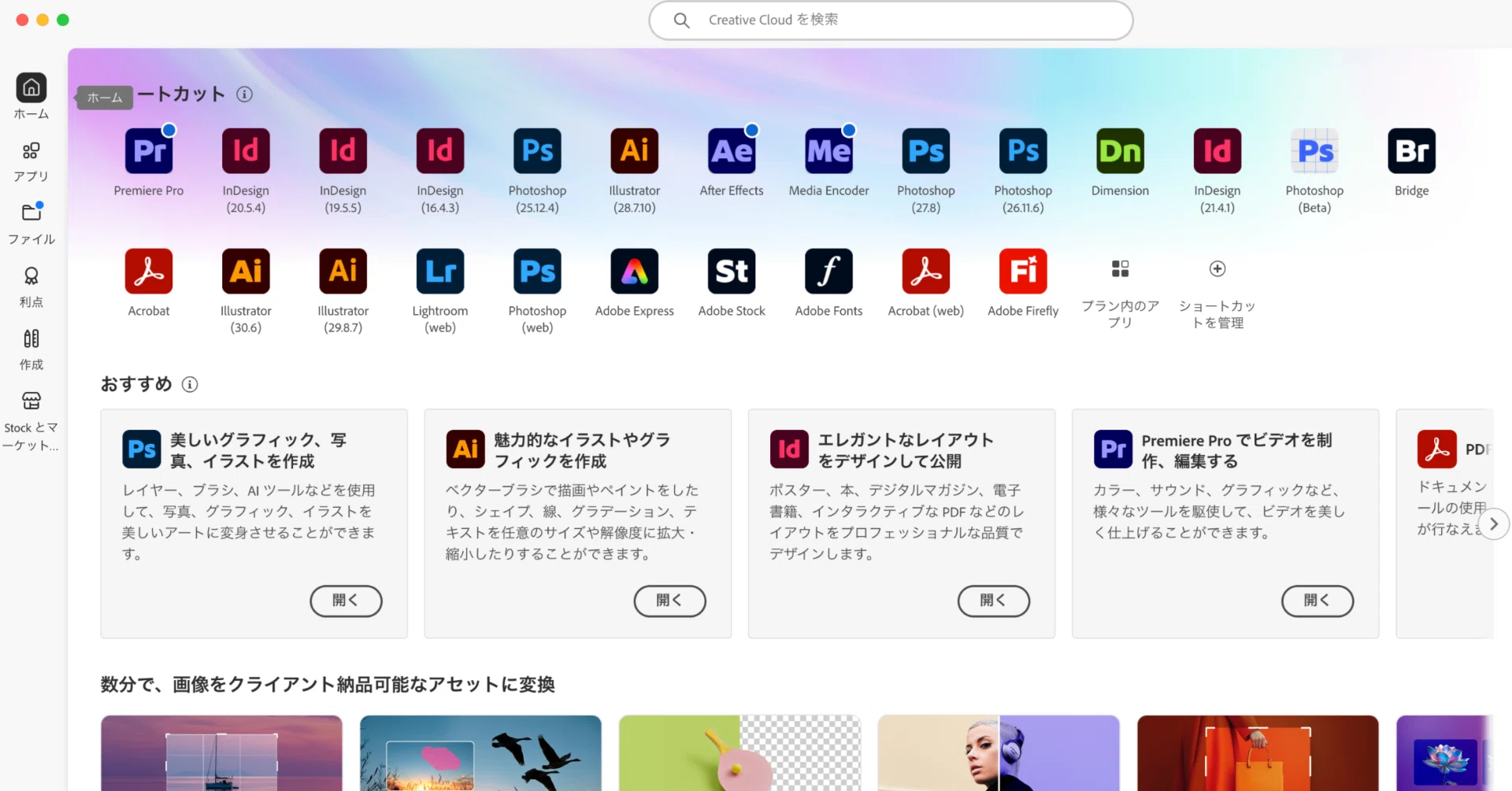The image size is (1512, 791).
Task: Open Illustrator (29.8.7) icon
Action: click(343, 271)
